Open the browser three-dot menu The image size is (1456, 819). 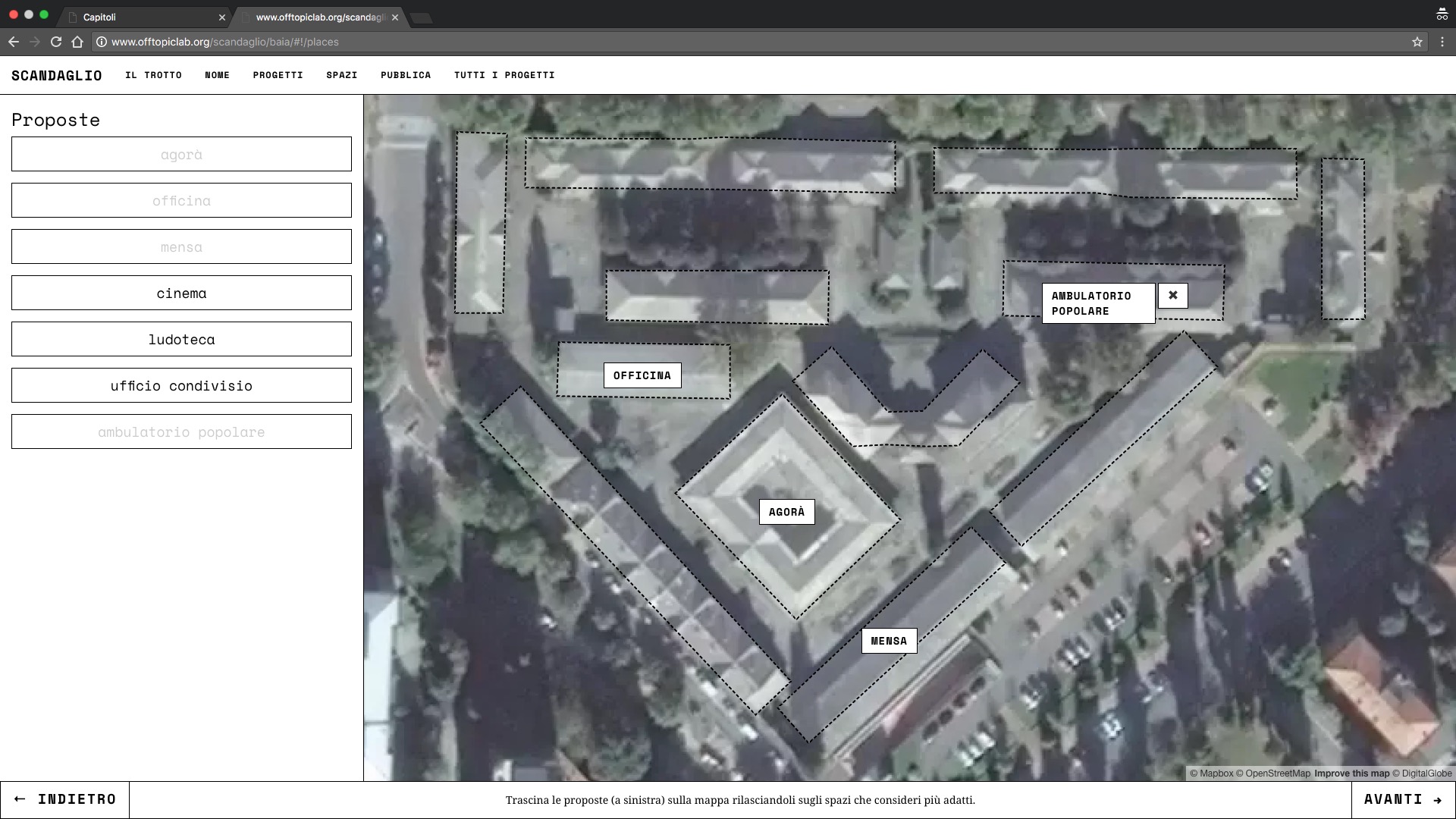pyautogui.click(x=1442, y=42)
